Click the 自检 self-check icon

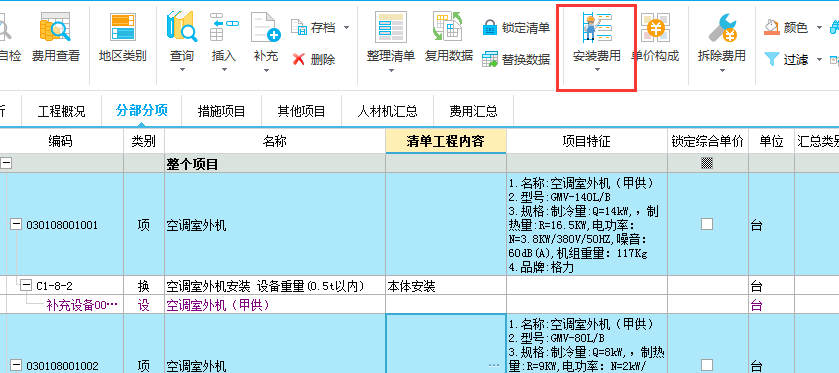4,27
